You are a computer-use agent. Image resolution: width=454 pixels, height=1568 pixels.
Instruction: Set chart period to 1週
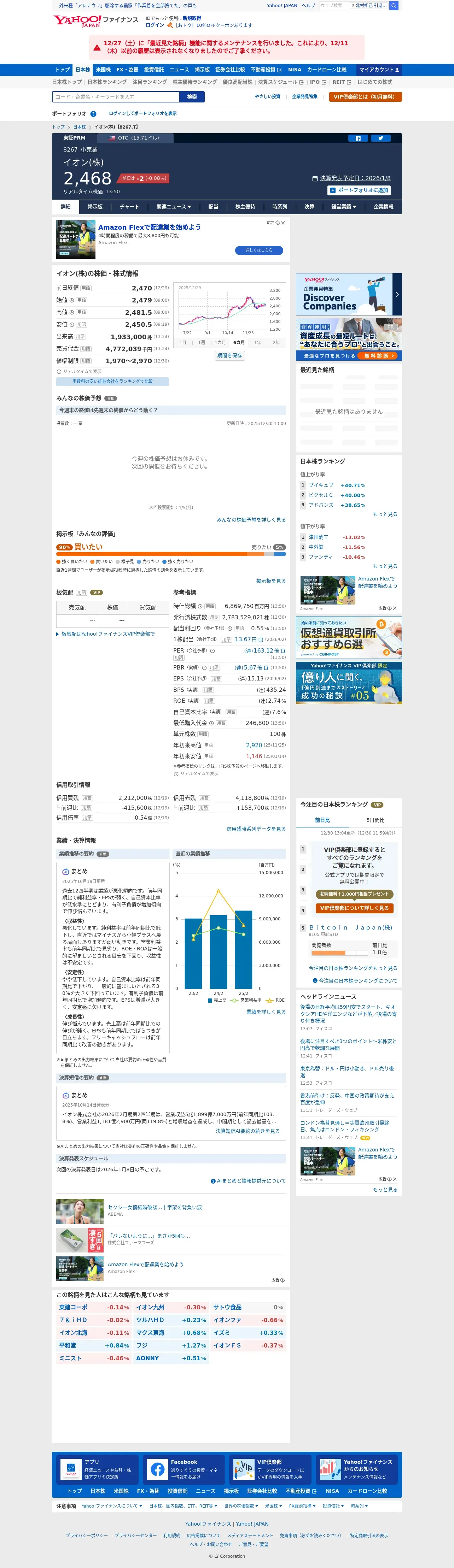click(x=202, y=343)
